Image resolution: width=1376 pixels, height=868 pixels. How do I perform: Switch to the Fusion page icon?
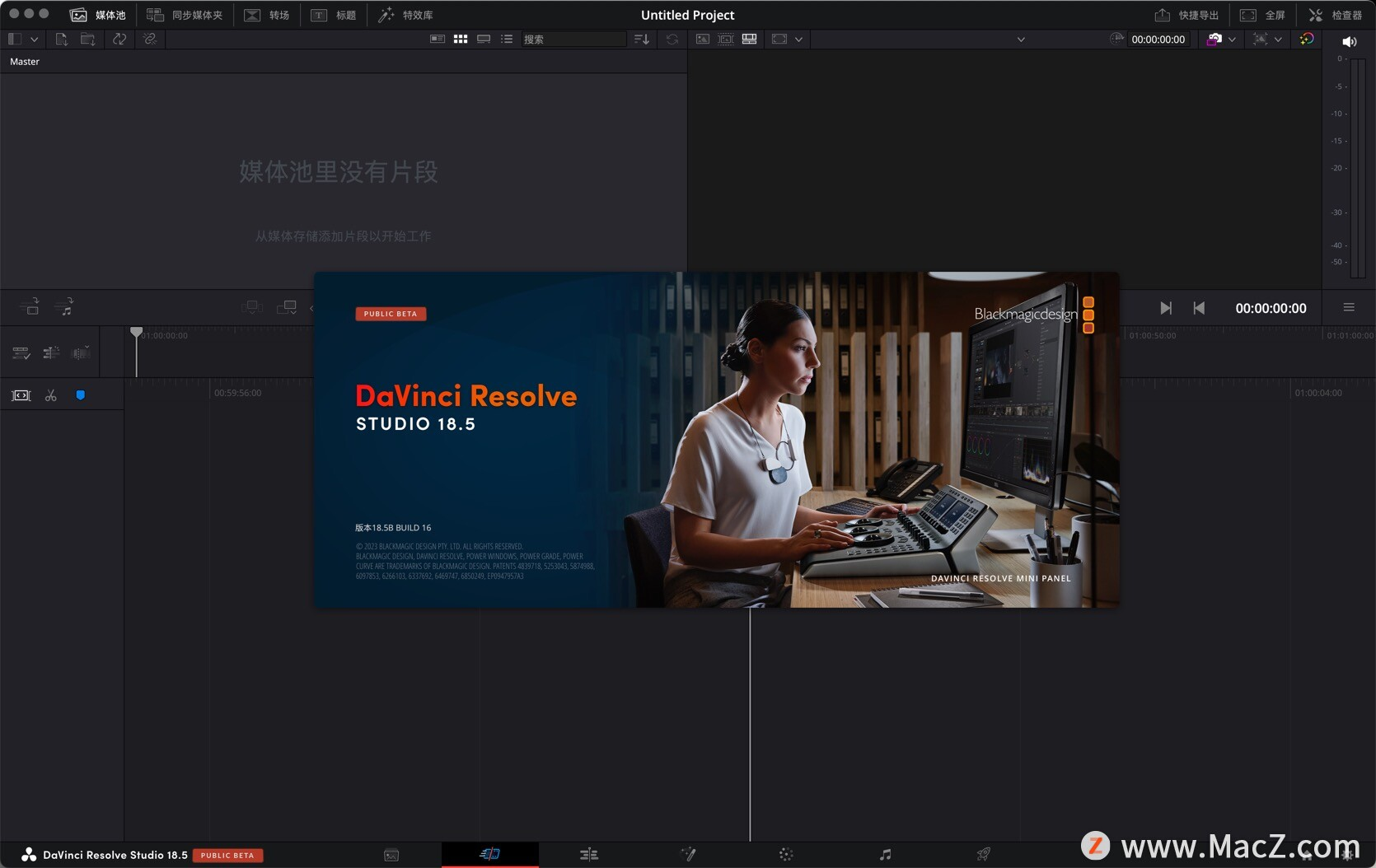tap(688, 855)
